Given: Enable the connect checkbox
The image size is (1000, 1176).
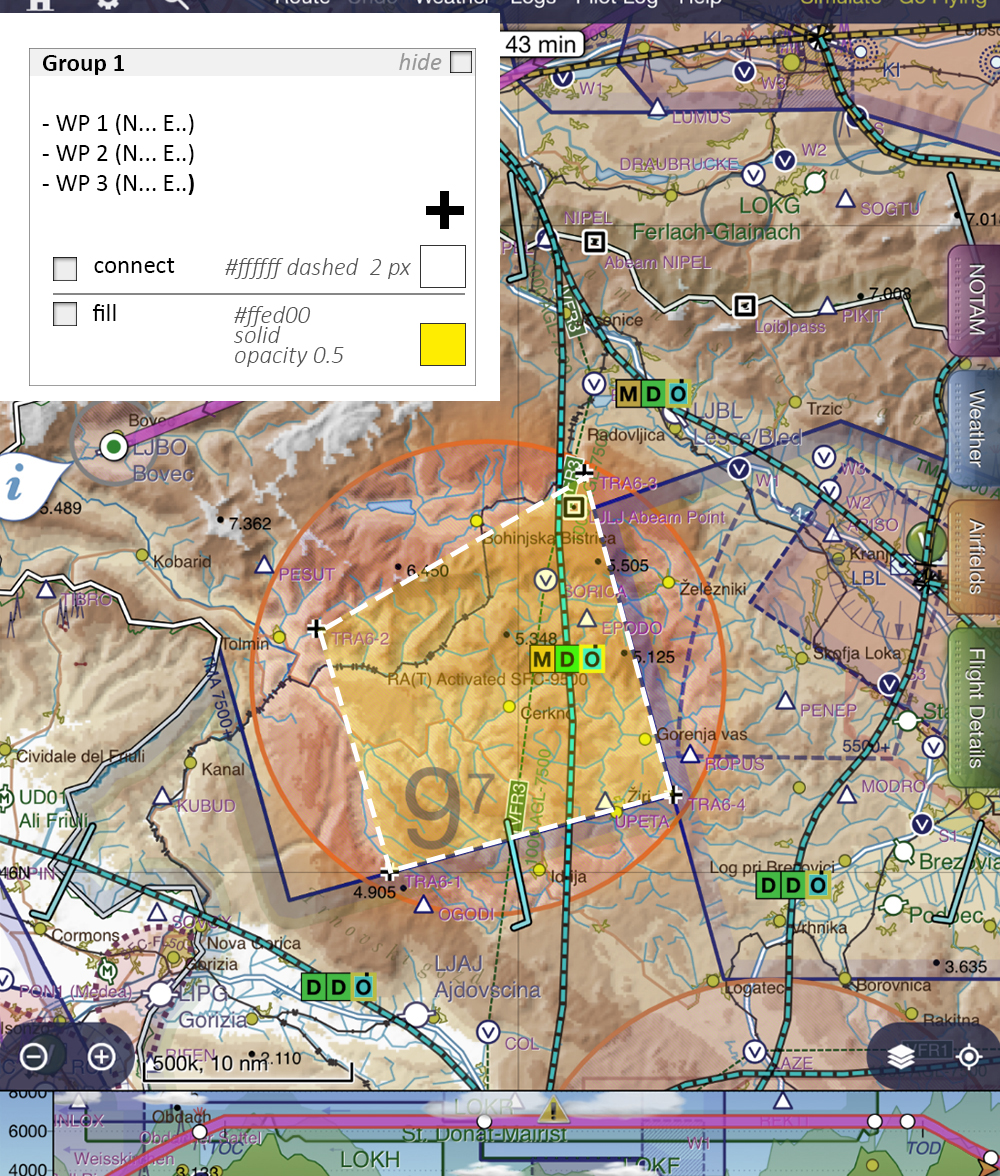Looking at the screenshot, I should point(65,268).
